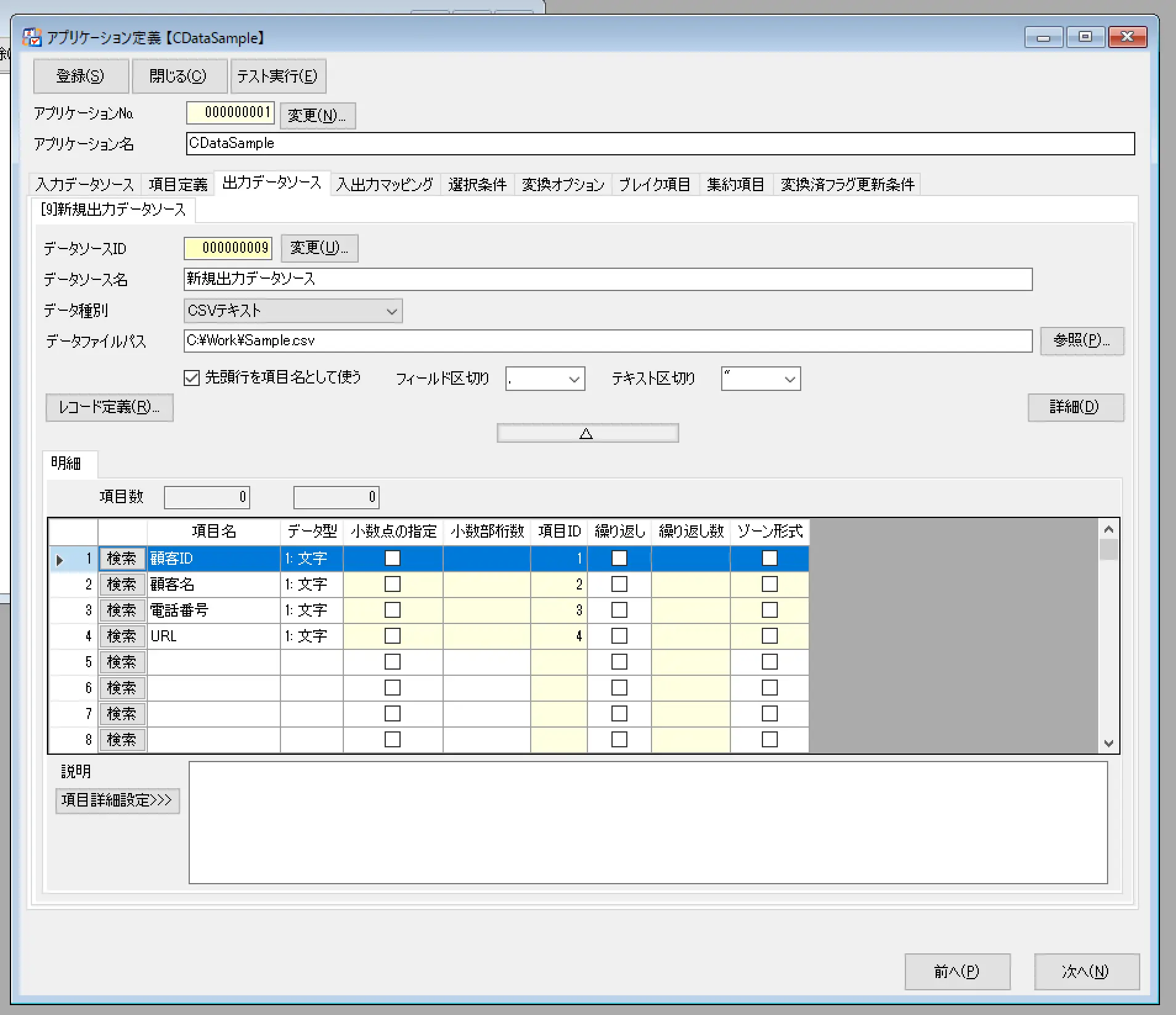Open the テキスト区切り dropdown
Screen dimensions: 1176x1015
pyautogui.click(x=761, y=379)
